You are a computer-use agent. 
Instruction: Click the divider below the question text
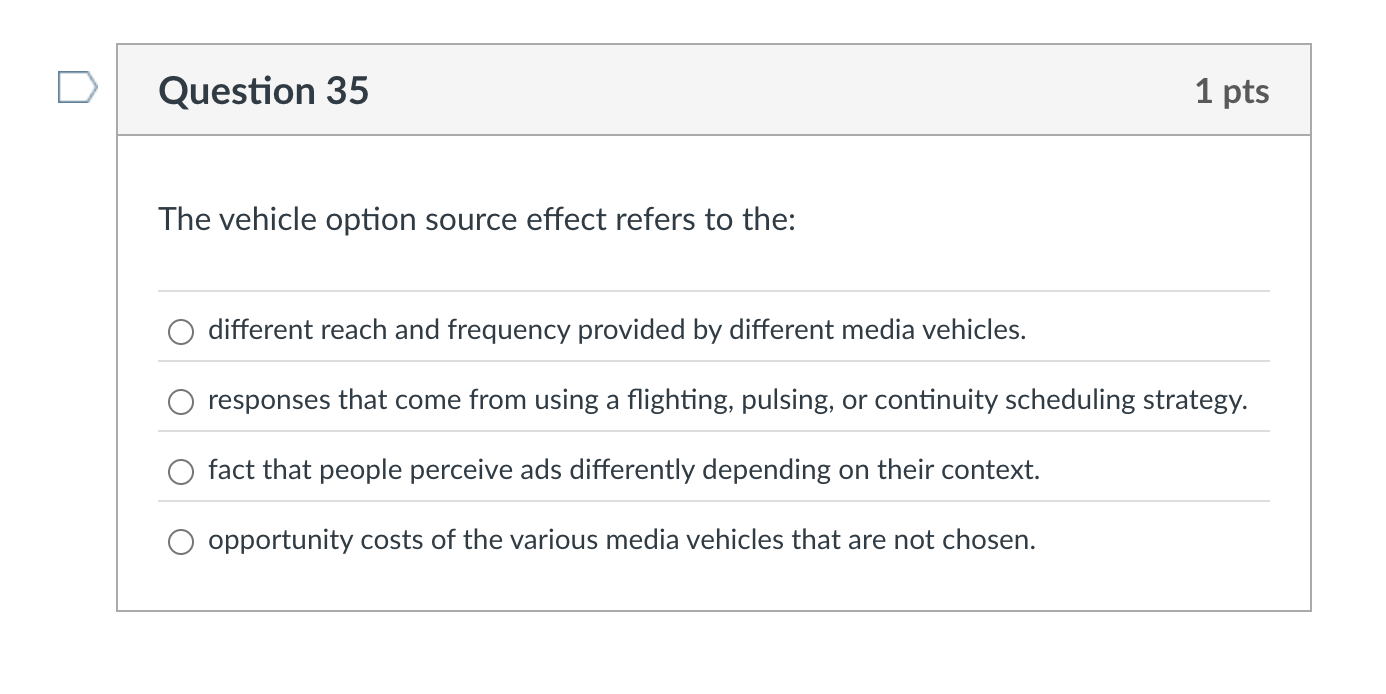click(x=715, y=291)
